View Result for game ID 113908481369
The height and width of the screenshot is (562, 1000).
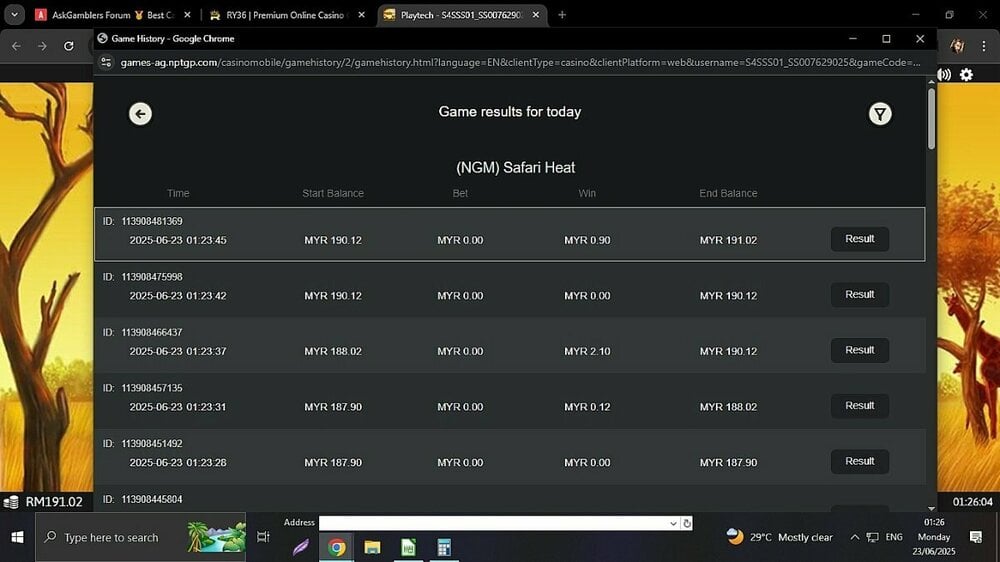(x=859, y=239)
